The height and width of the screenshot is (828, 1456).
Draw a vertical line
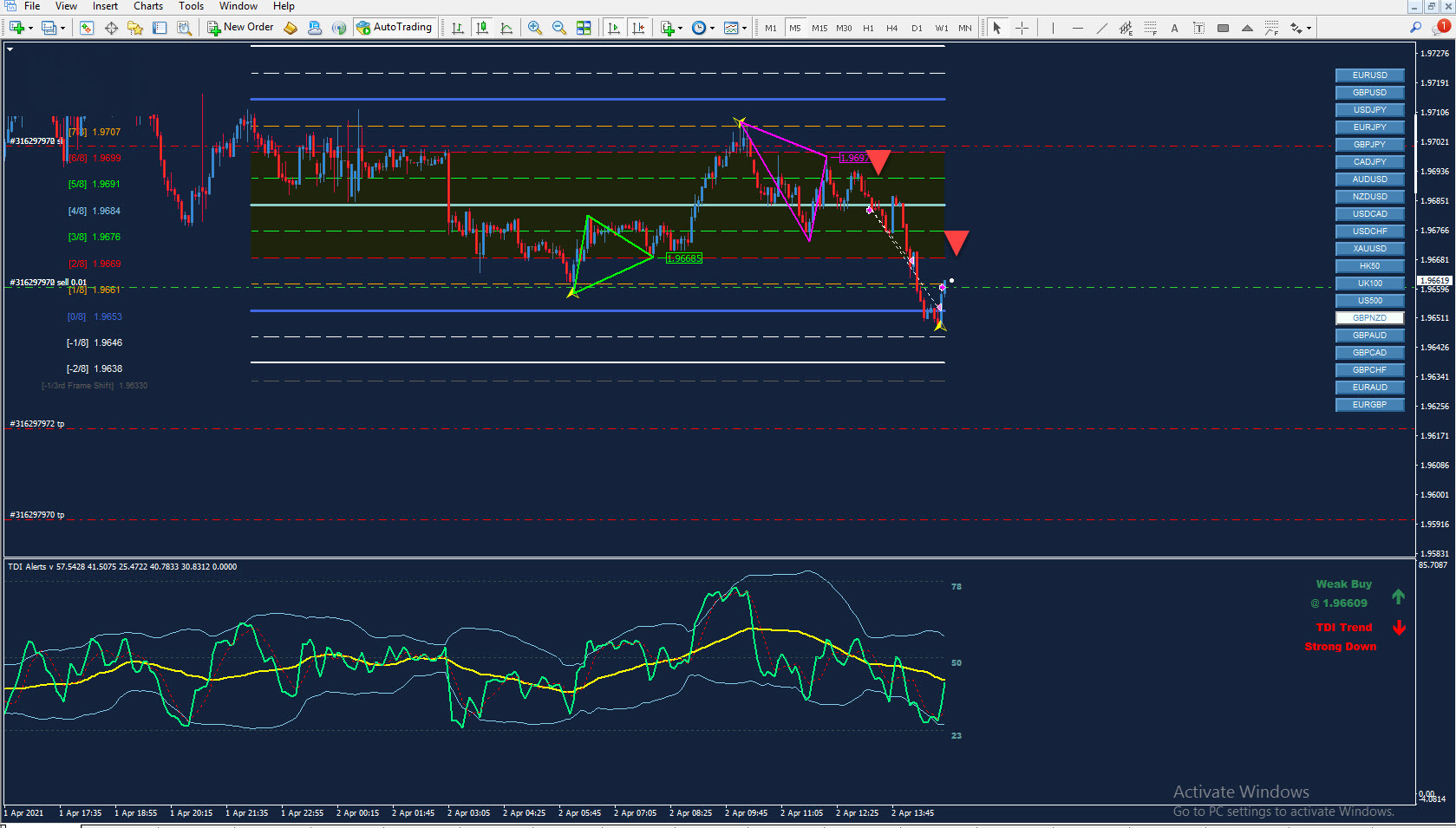pos(1053,28)
